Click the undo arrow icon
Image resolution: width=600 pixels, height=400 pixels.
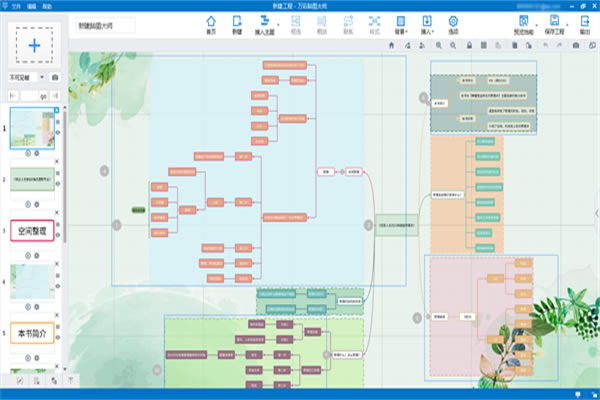[546, 45]
